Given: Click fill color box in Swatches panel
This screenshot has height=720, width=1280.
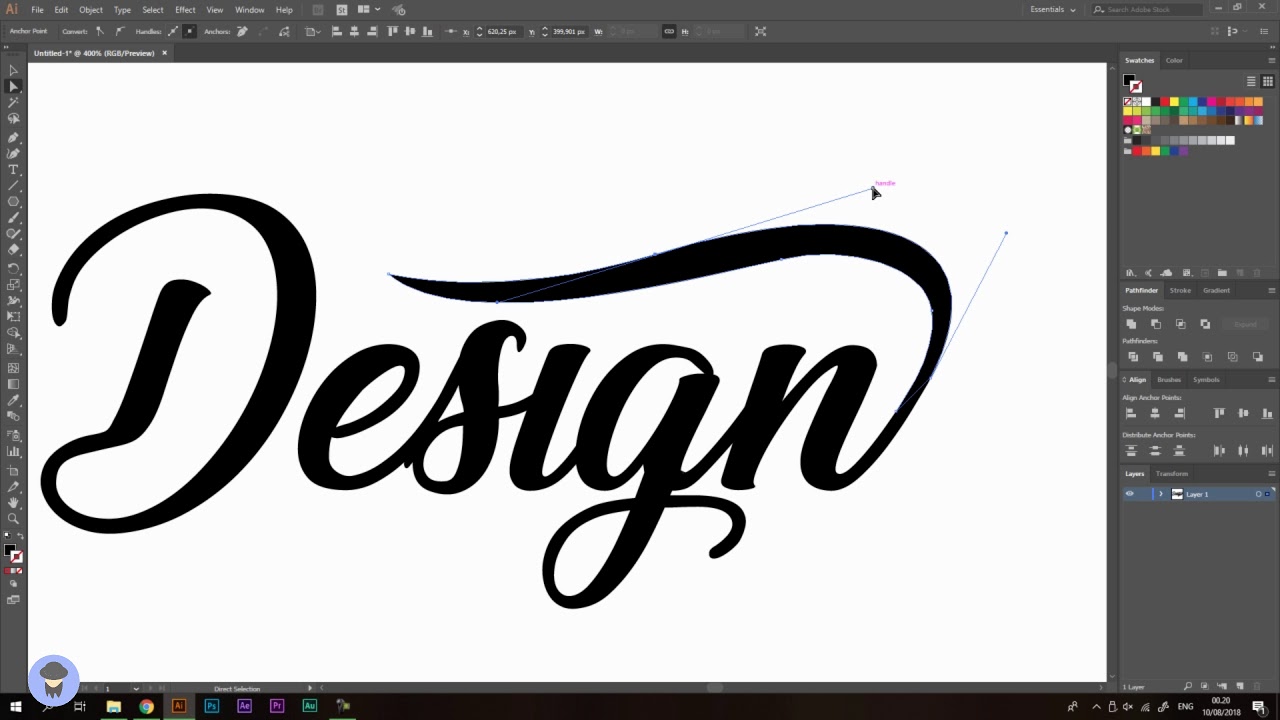Looking at the screenshot, I should [x=1129, y=80].
